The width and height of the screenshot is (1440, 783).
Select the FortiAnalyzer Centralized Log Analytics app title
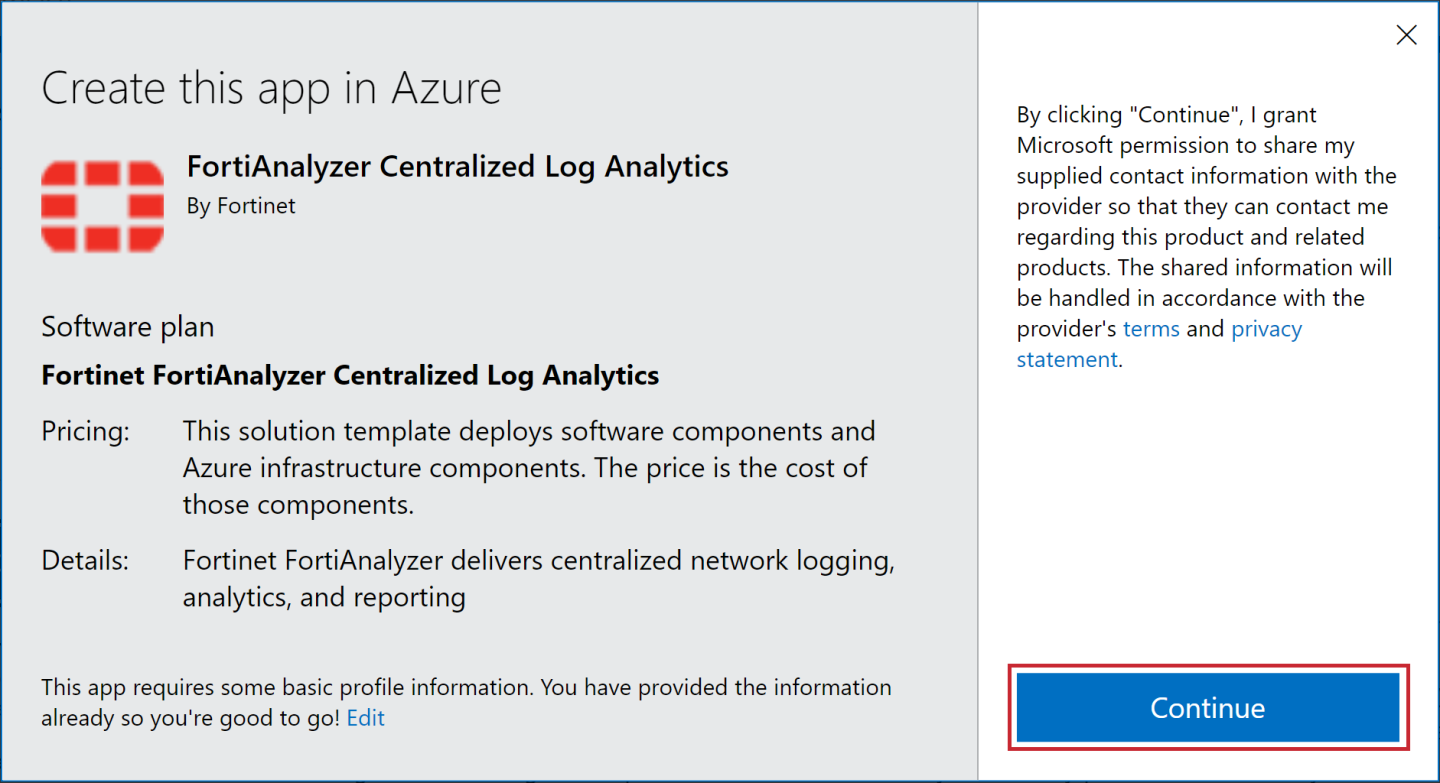coord(457,166)
